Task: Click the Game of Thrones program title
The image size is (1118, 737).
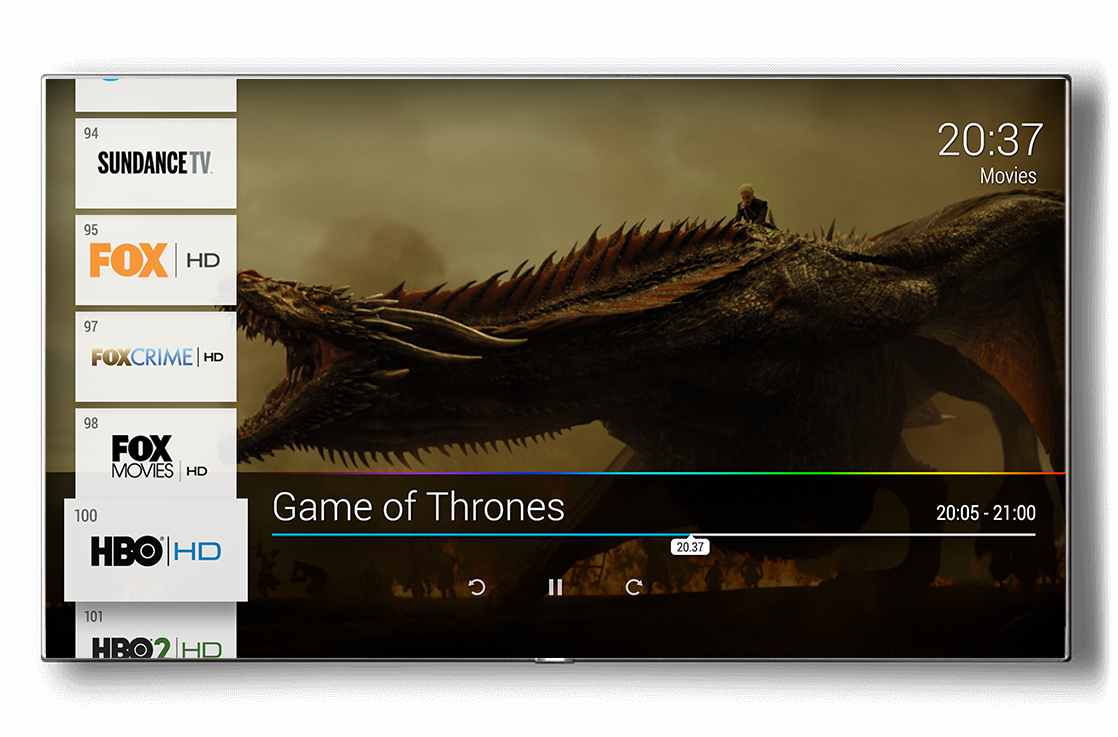Action: [419, 507]
